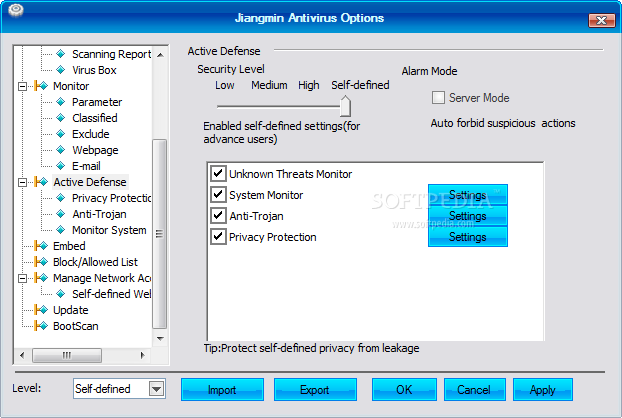Click the diamond icon beside Exclude
Viewport: 622px width, 418px height.
pos(61,134)
